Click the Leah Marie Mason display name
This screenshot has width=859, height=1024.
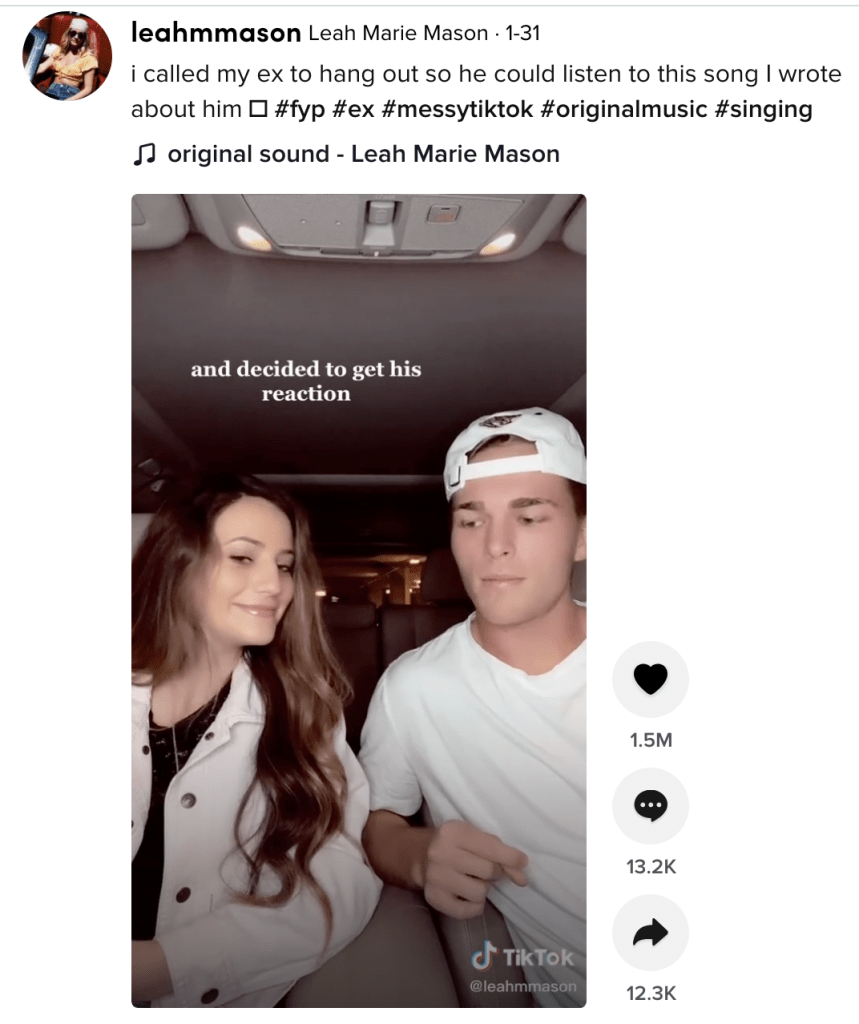coord(398,33)
